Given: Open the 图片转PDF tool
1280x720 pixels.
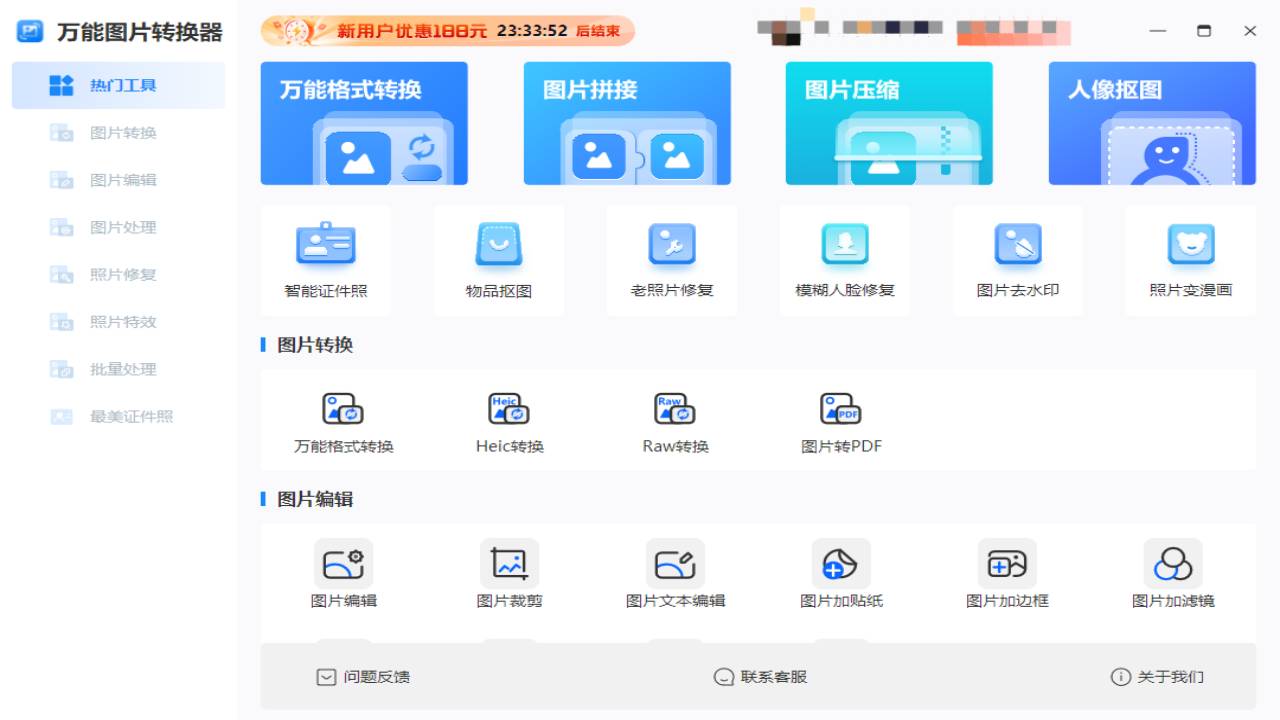Looking at the screenshot, I should point(840,420).
